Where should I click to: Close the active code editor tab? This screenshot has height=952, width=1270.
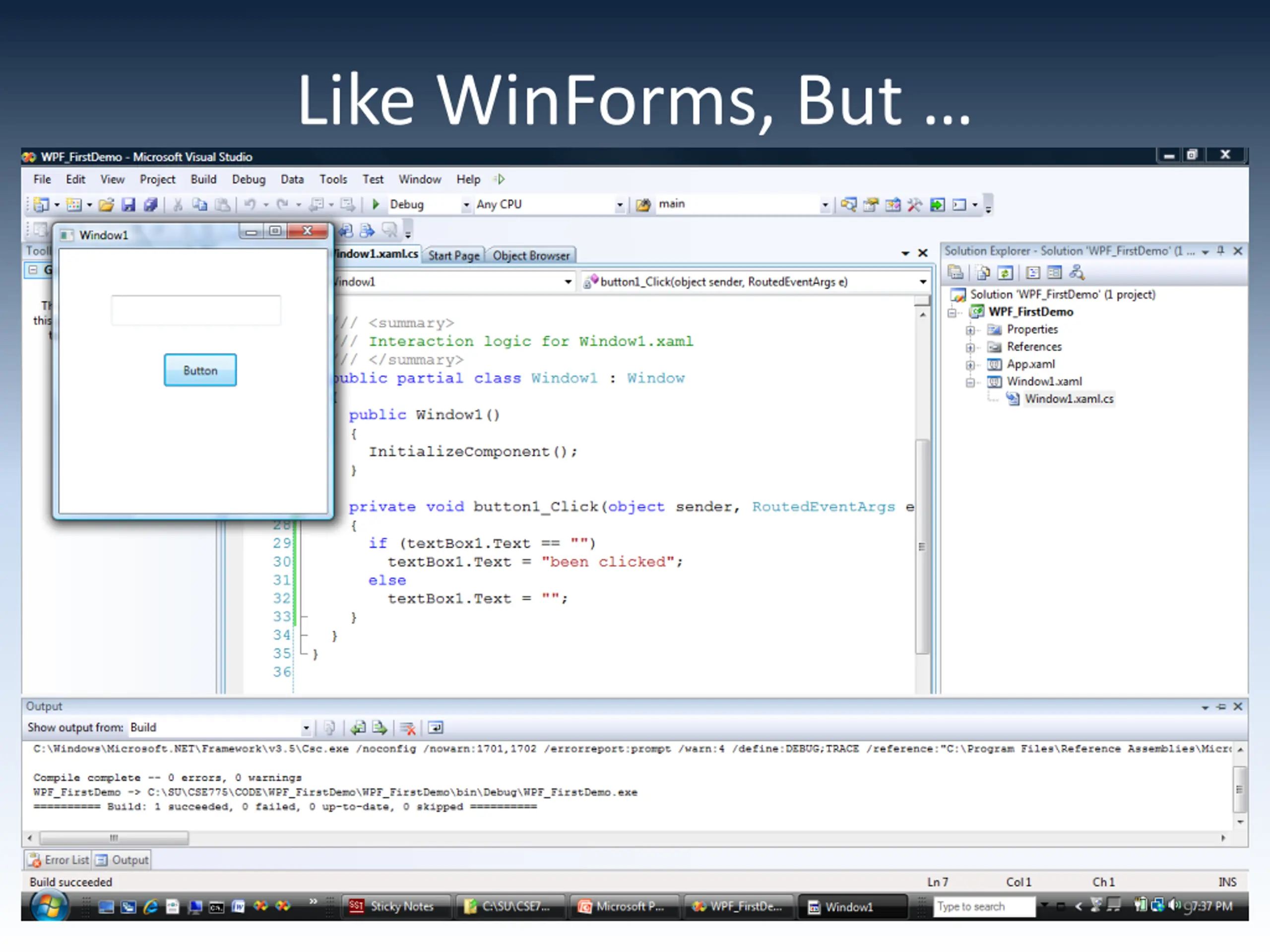click(x=923, y=253)
